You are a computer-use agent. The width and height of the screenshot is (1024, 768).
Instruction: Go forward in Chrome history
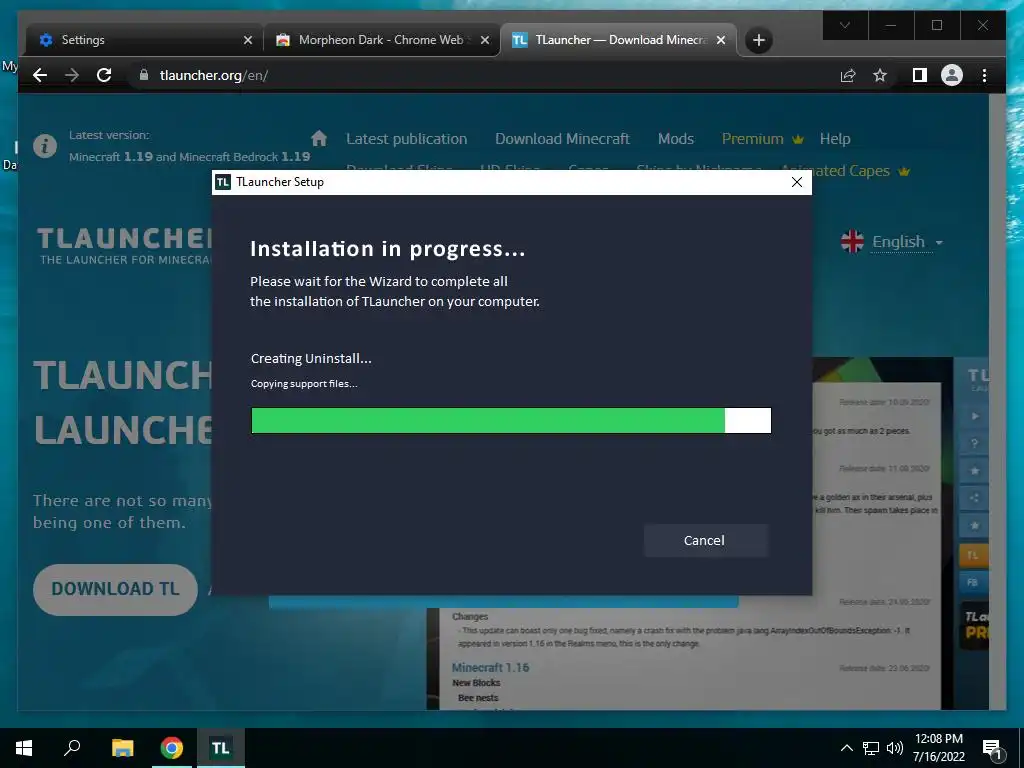(x=72, y=75)
